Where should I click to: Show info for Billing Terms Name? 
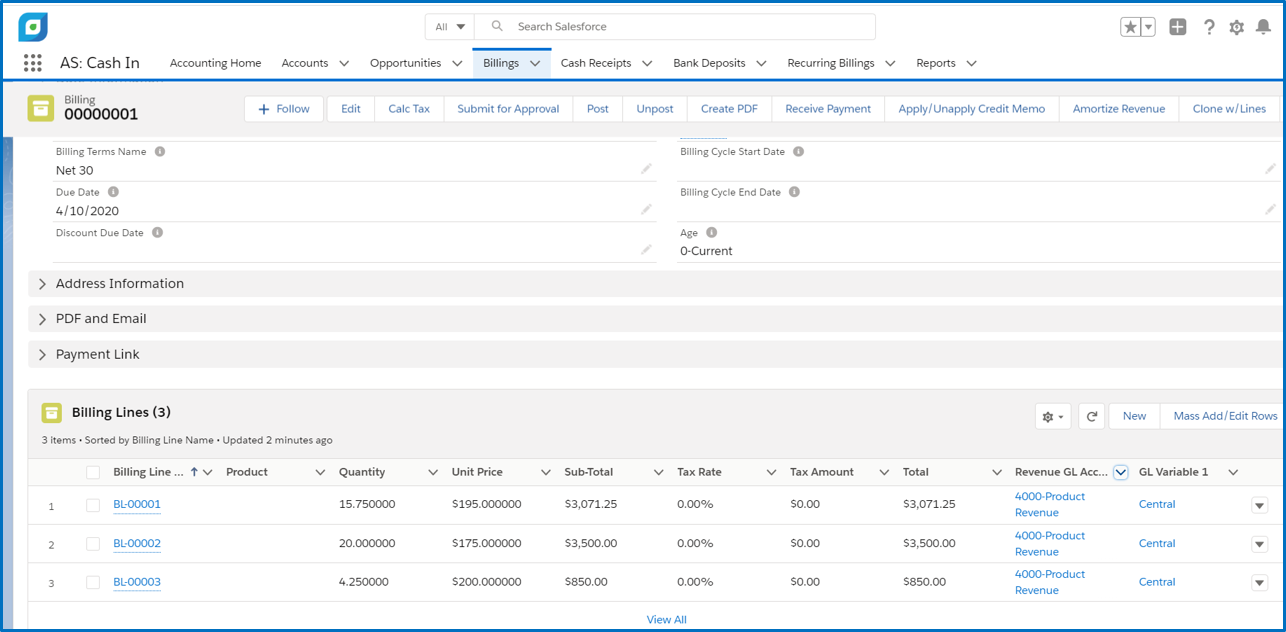[160, 152]
